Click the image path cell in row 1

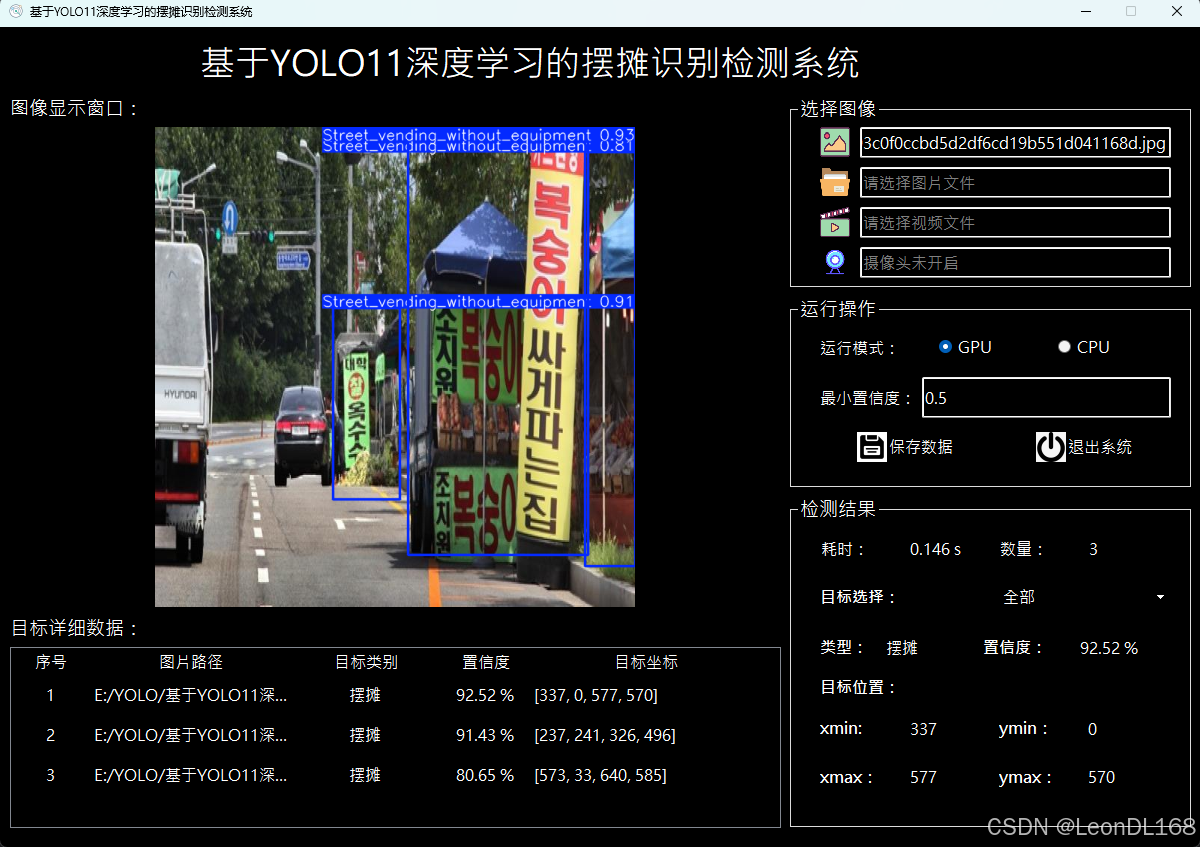point(191,695)
